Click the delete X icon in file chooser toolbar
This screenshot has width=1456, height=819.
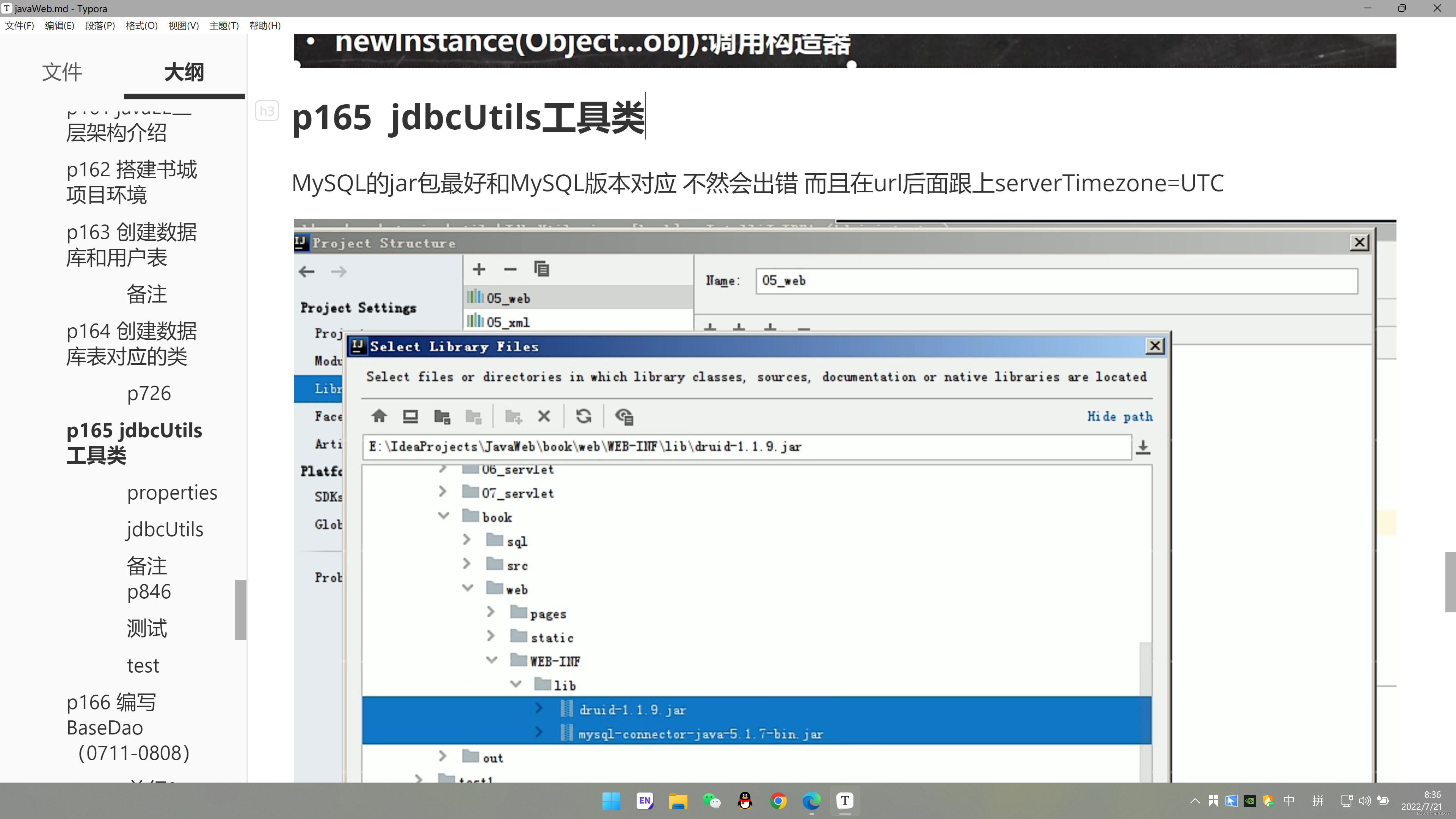(544, 417)
